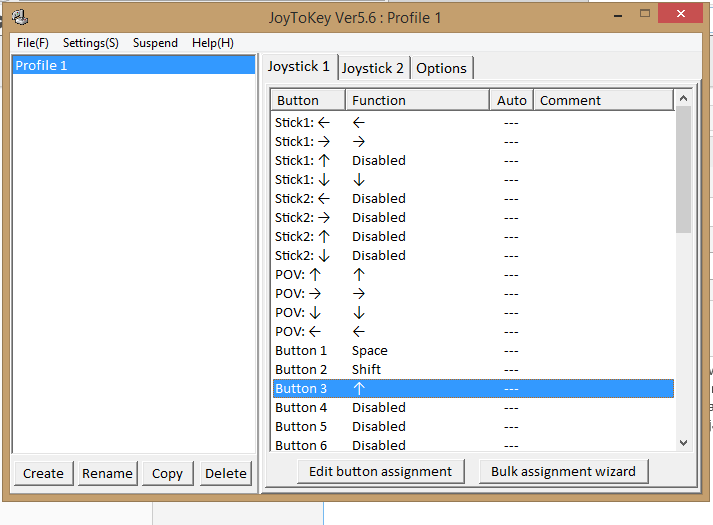Select the Stick1 down arrow row
The width and height of the screenshot is (713, 525).
click(x=473, y=180)
